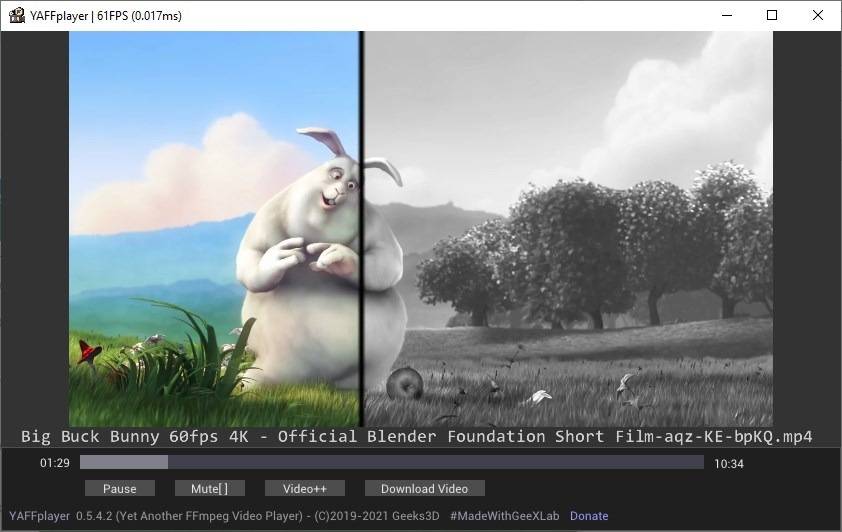This screenshot has height=532, width=842.
Task: Click the Video++ button
Action: [x=304, y=489]
